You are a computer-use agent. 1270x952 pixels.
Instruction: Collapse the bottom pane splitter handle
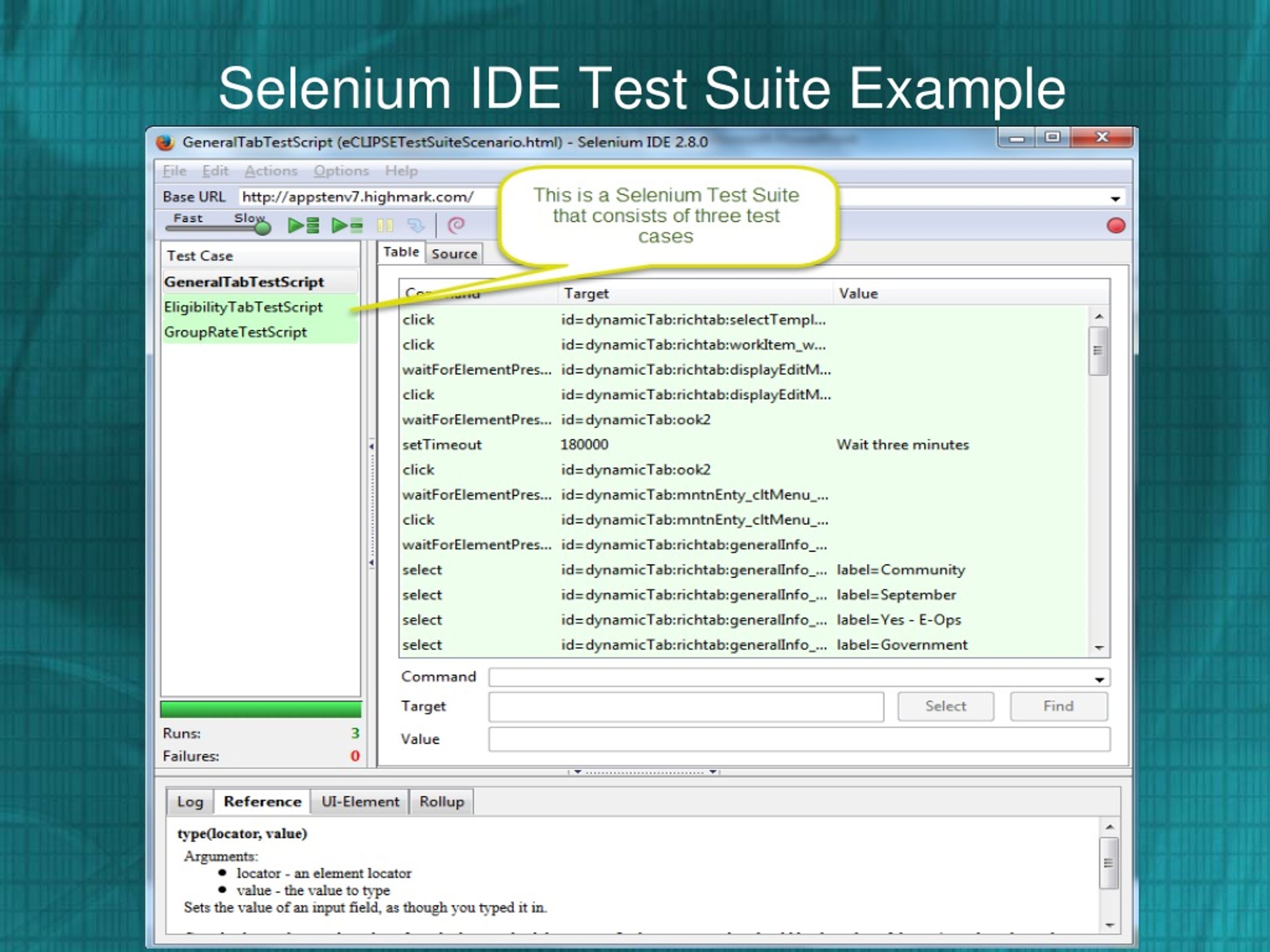[643, 772]
